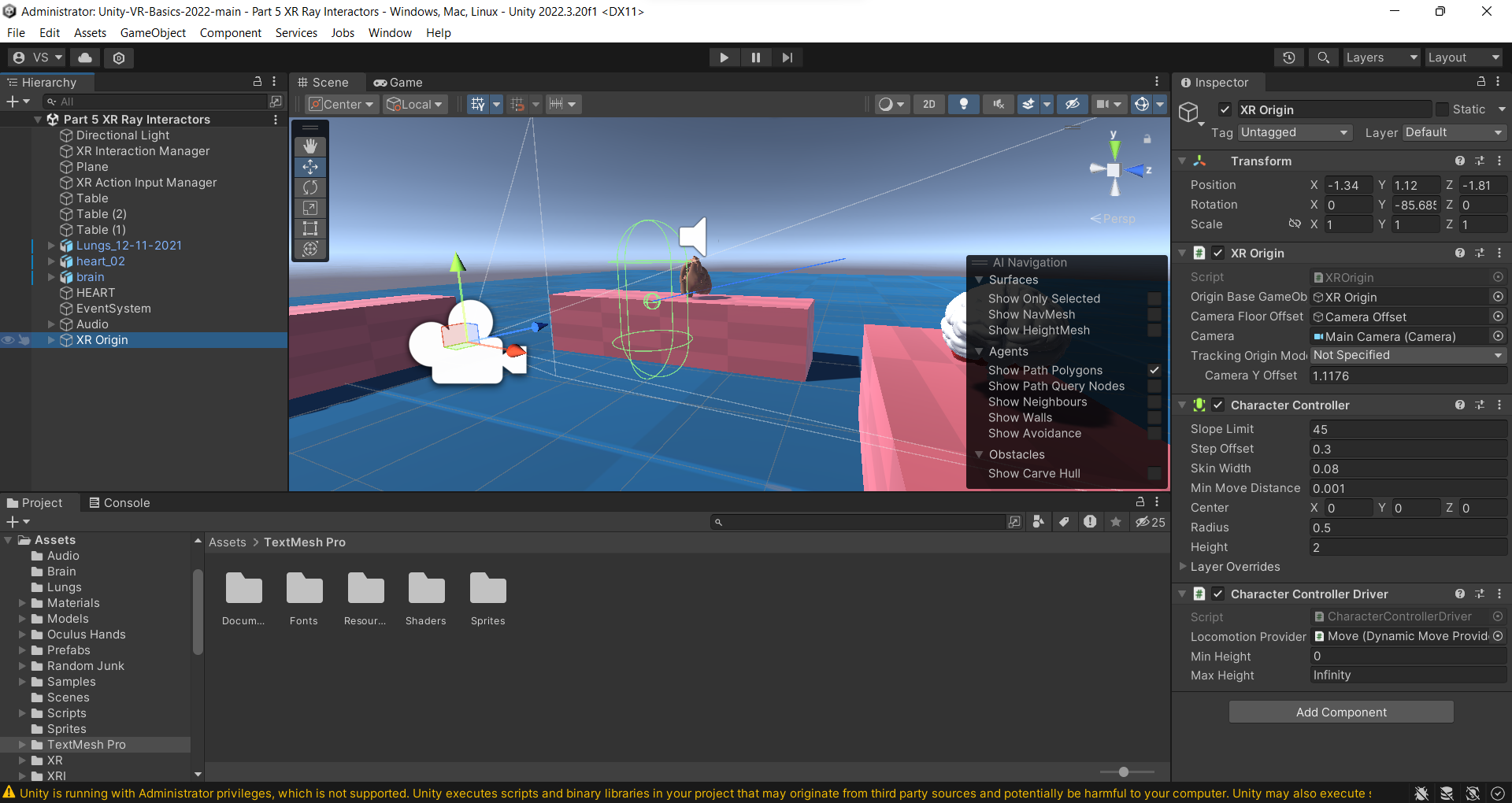Select the Scale tool
The image size is (1512, 803).
click(x=310, y=208)
